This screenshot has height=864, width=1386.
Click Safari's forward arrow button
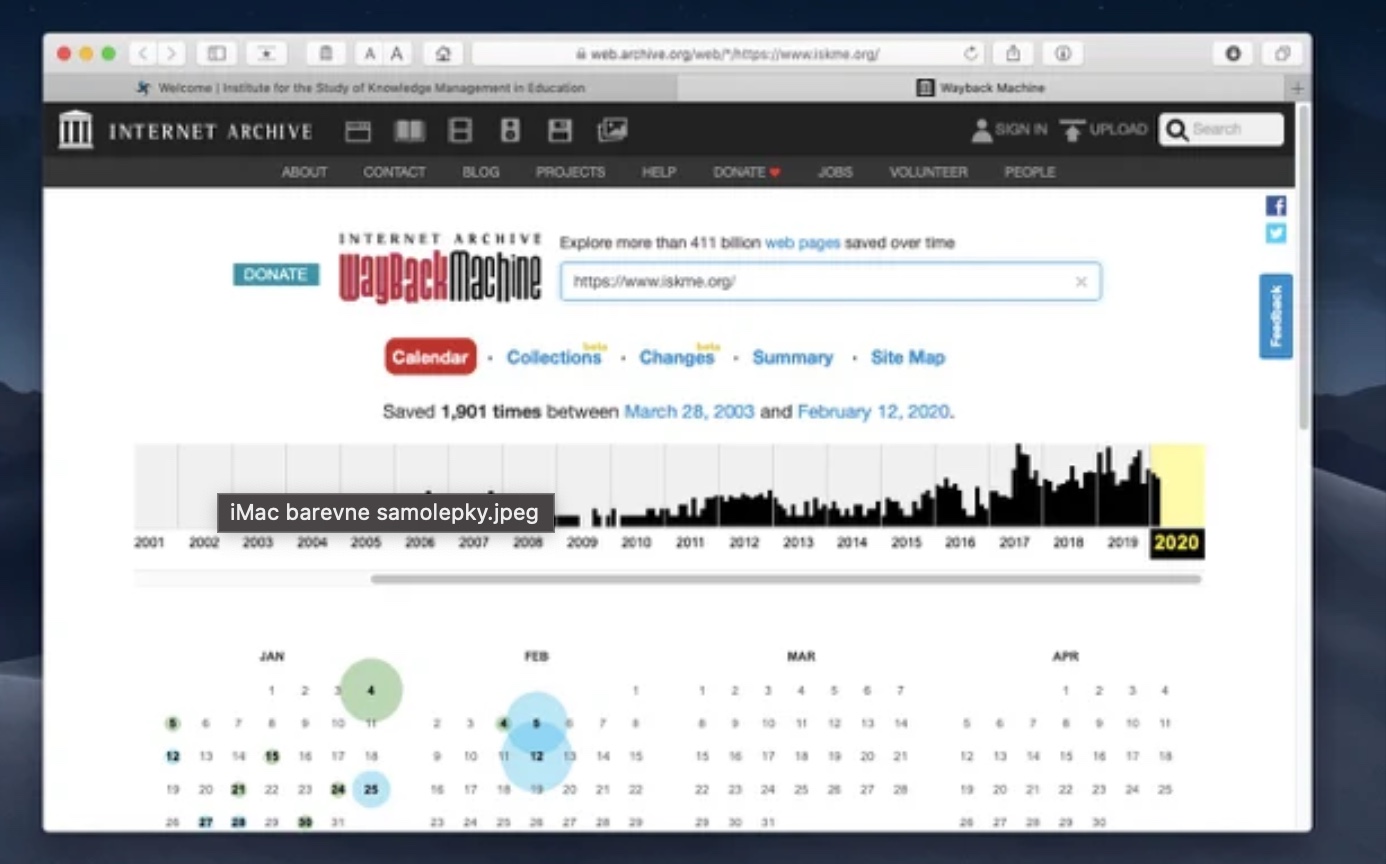point(171,54)
